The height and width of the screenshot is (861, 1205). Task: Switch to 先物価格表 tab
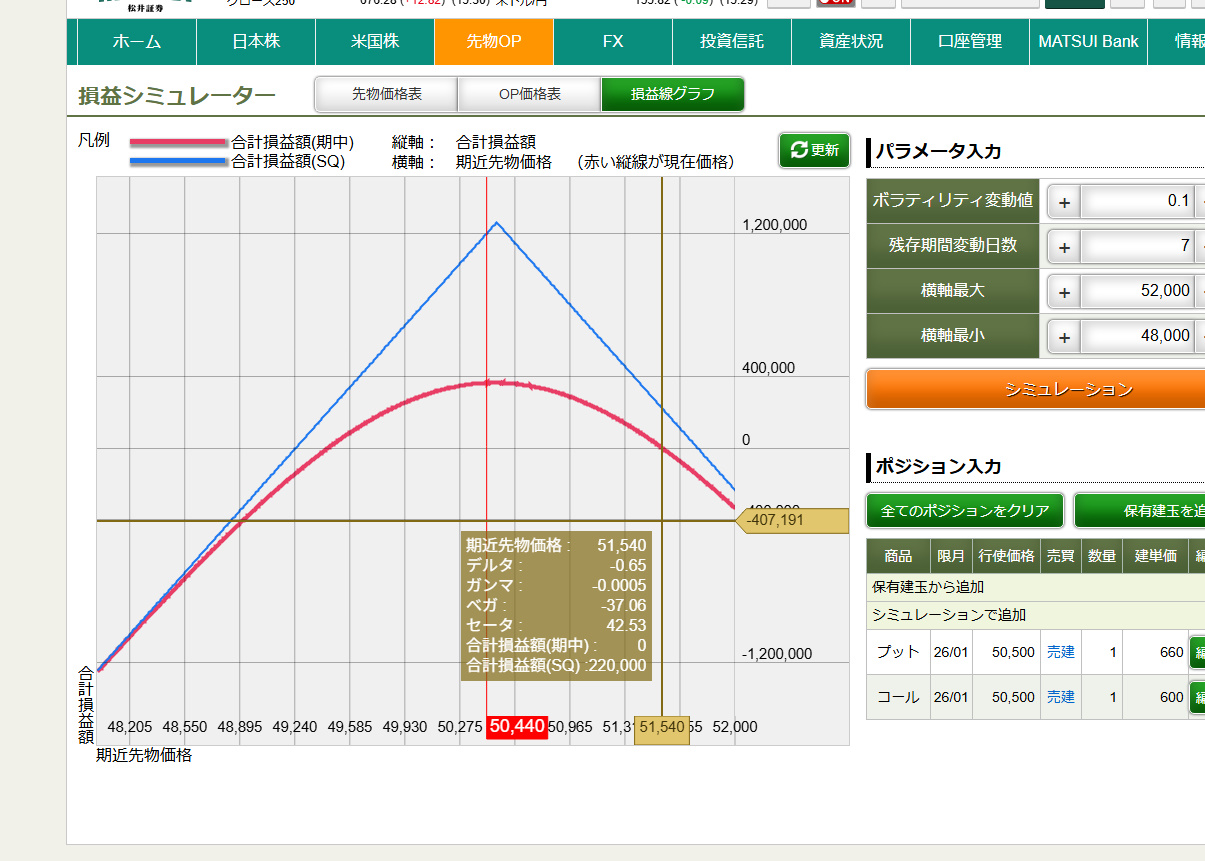(x=386, y=95)
